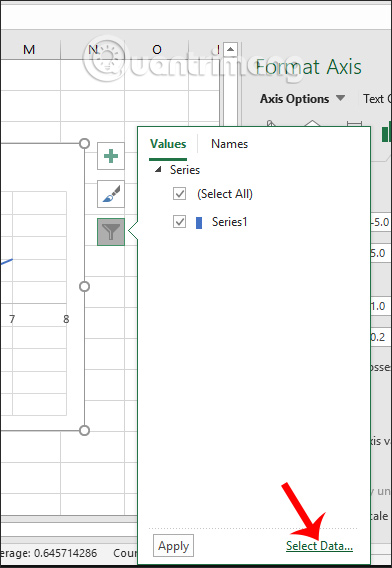Open Chart Styles paintbrush button
Image resolution: width=392 pixels, height=568 pixels.
(x=111, y=194)
